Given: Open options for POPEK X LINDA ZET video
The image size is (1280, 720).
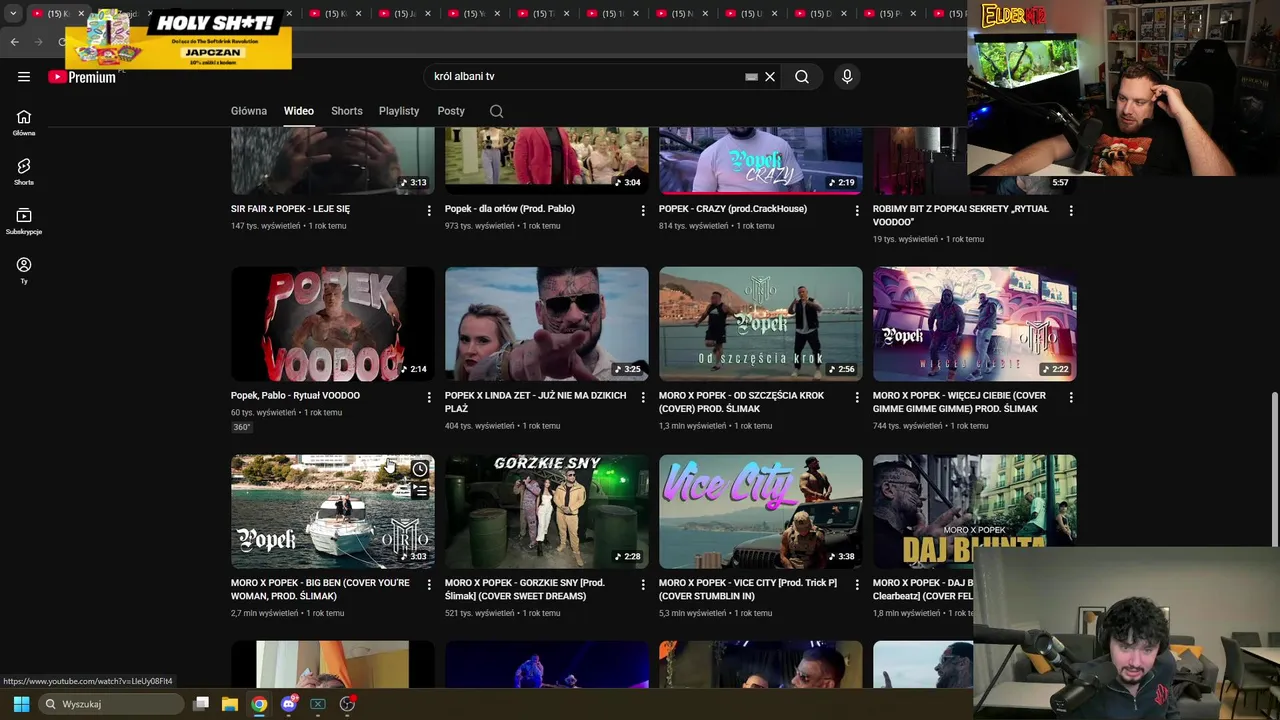Looking at the screenshot, I should pos(643,397).
